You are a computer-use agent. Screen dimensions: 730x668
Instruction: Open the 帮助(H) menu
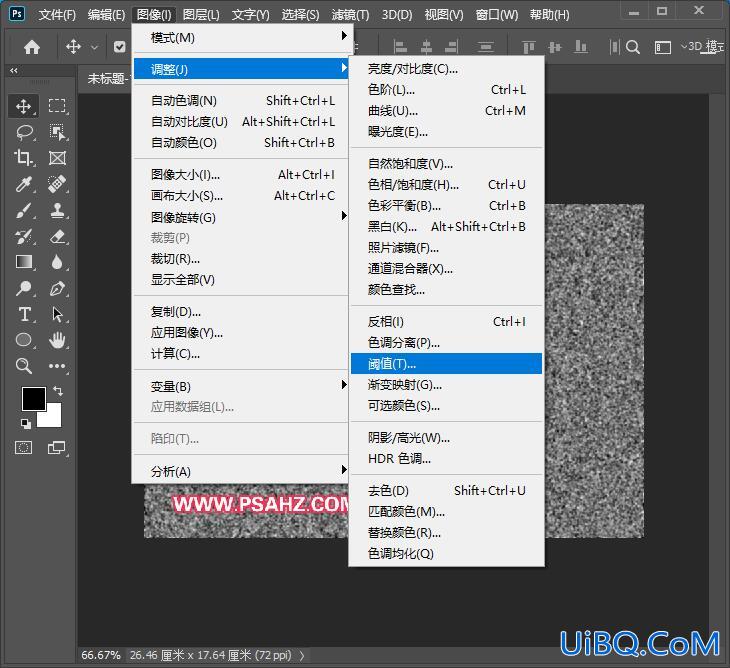point(549,15)
